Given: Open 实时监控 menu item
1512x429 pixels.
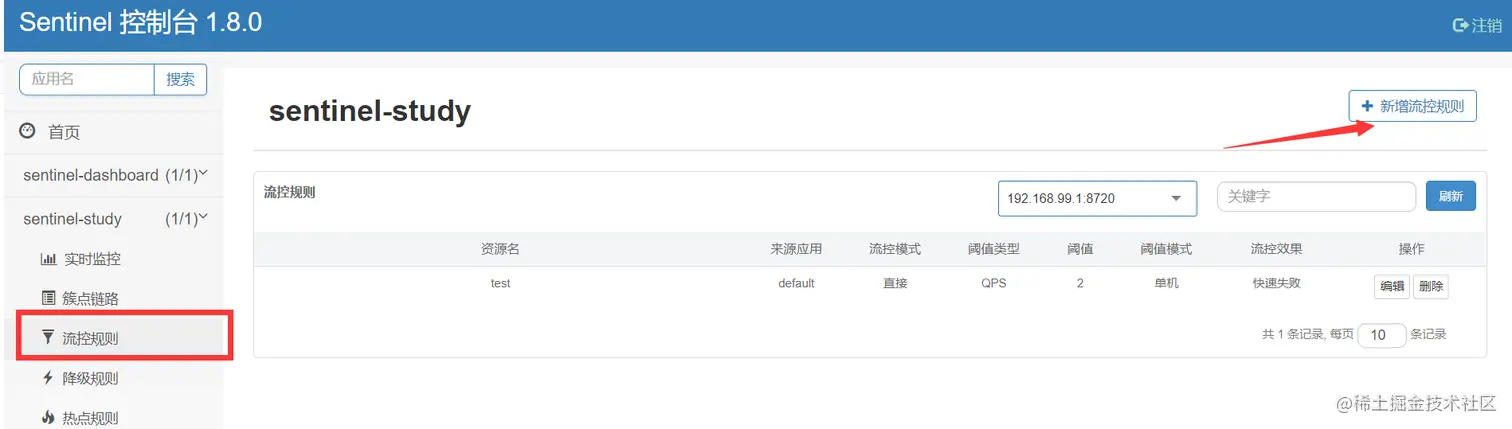Looking at the screenshot, I should [x=92, y=259].
